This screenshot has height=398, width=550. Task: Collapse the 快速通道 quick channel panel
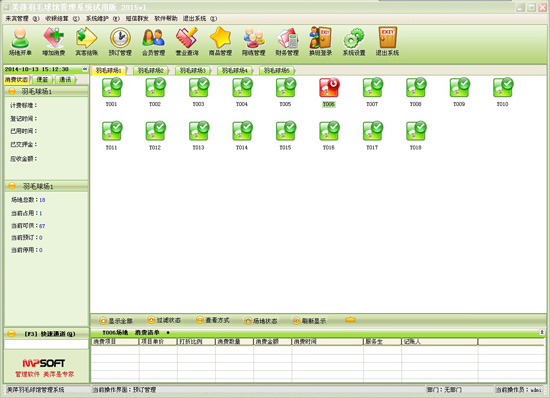tap(12, 334)
